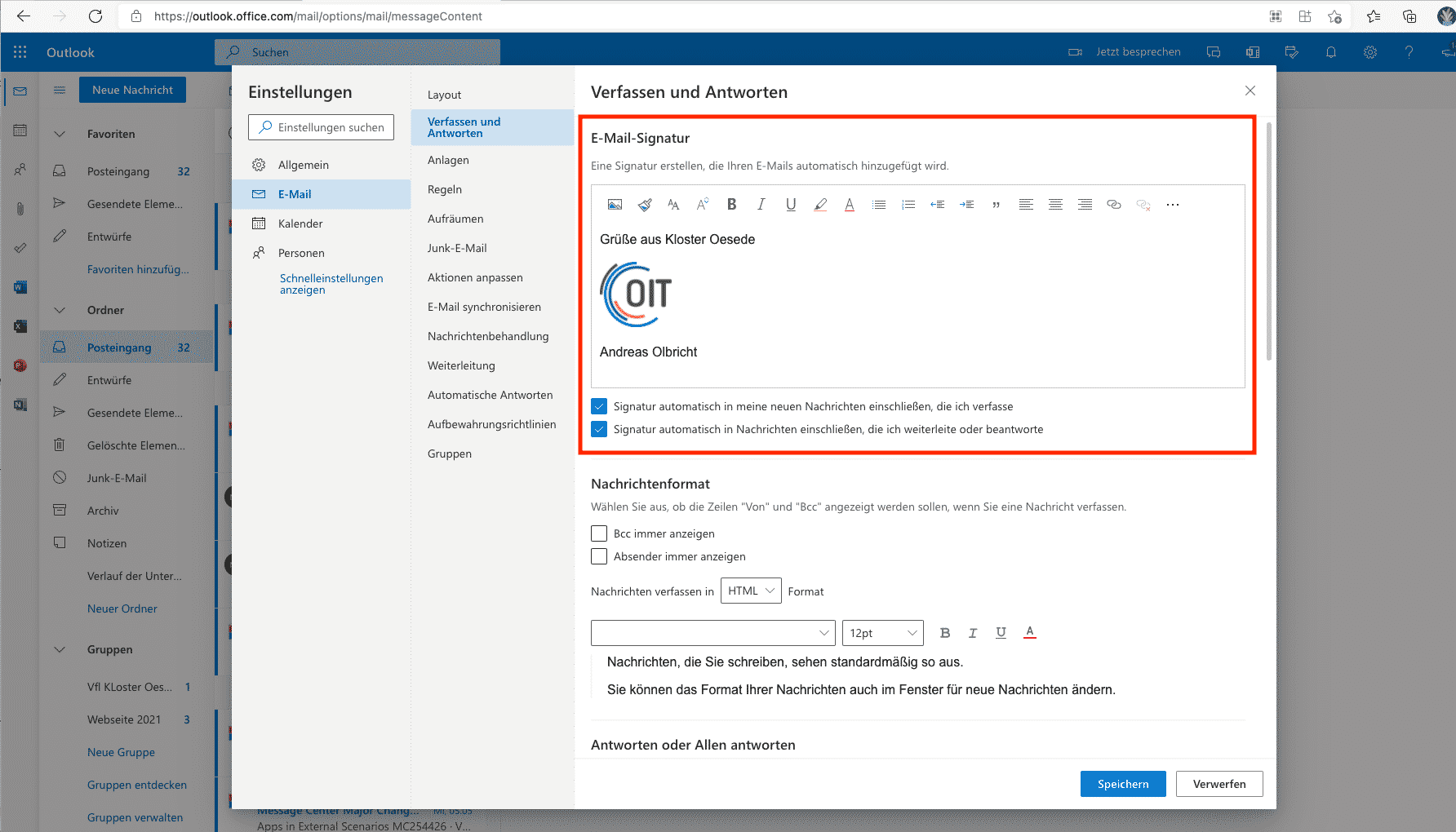
Task: Collapse the Ordner folder section
Action: [x=60, y=310]
